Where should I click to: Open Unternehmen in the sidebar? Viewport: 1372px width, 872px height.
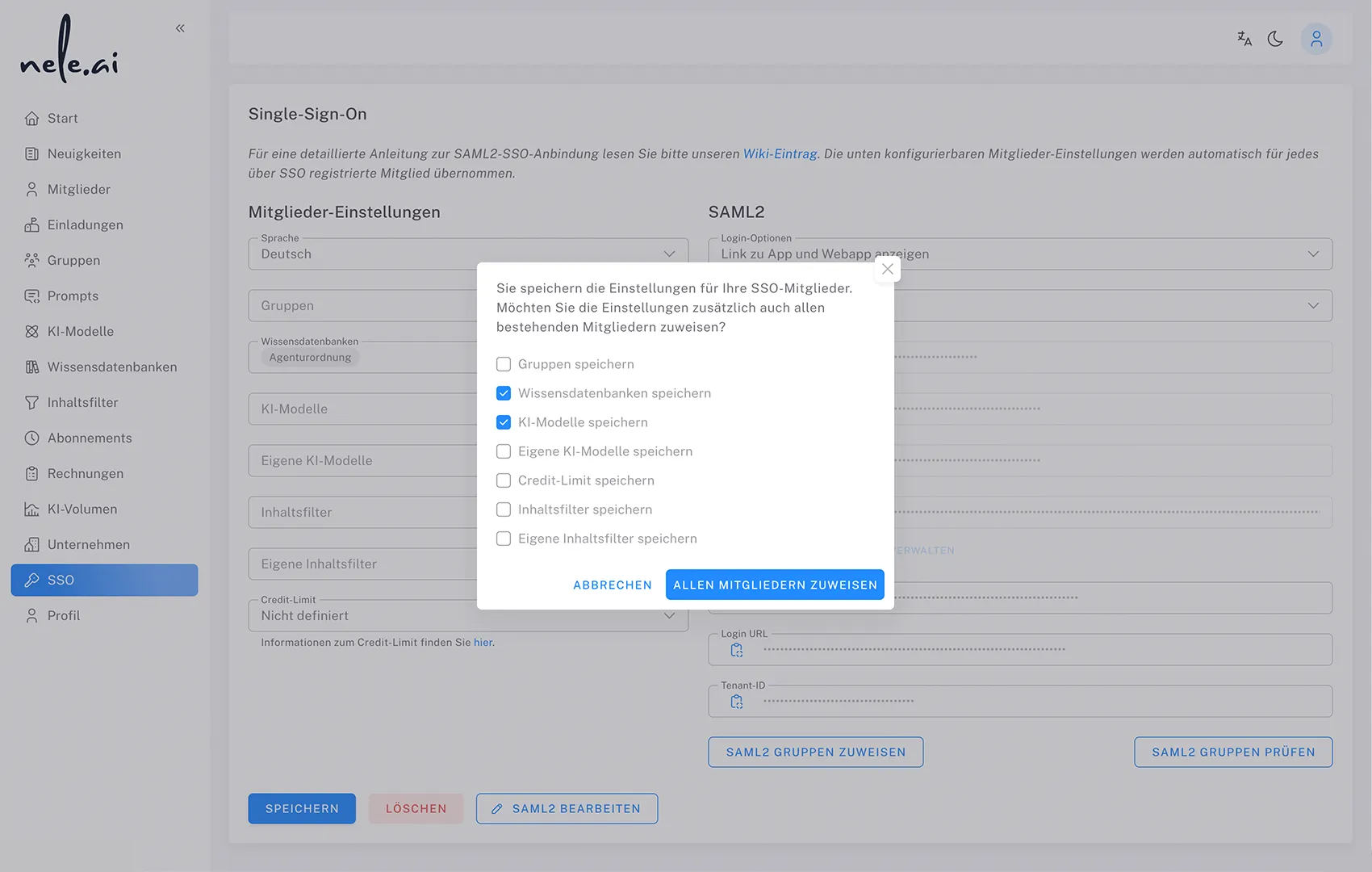104,545
